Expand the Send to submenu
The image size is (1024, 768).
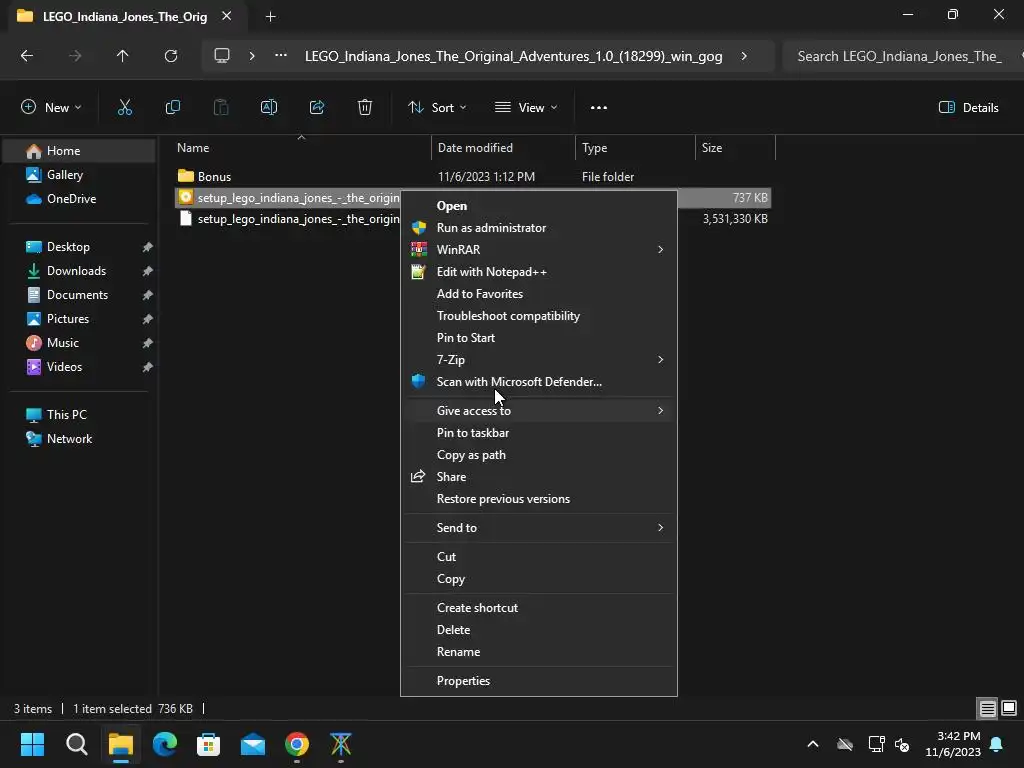pos(660,528)
